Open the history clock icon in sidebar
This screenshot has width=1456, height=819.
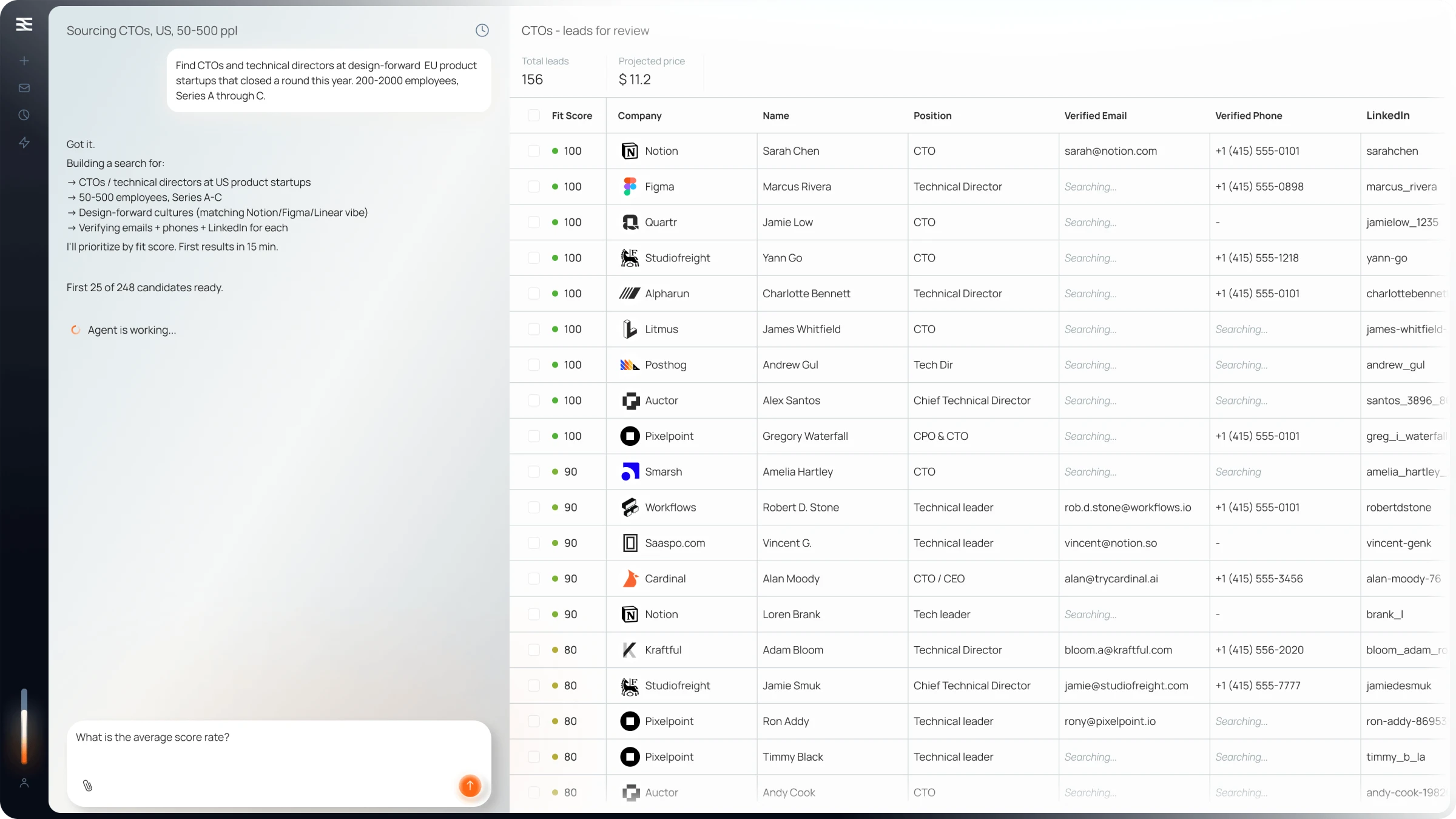click(24, 115)
